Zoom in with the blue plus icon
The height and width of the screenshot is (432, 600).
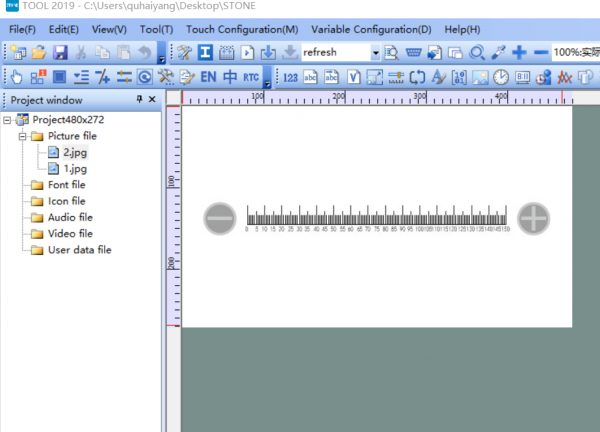click(x=519, y=52)
